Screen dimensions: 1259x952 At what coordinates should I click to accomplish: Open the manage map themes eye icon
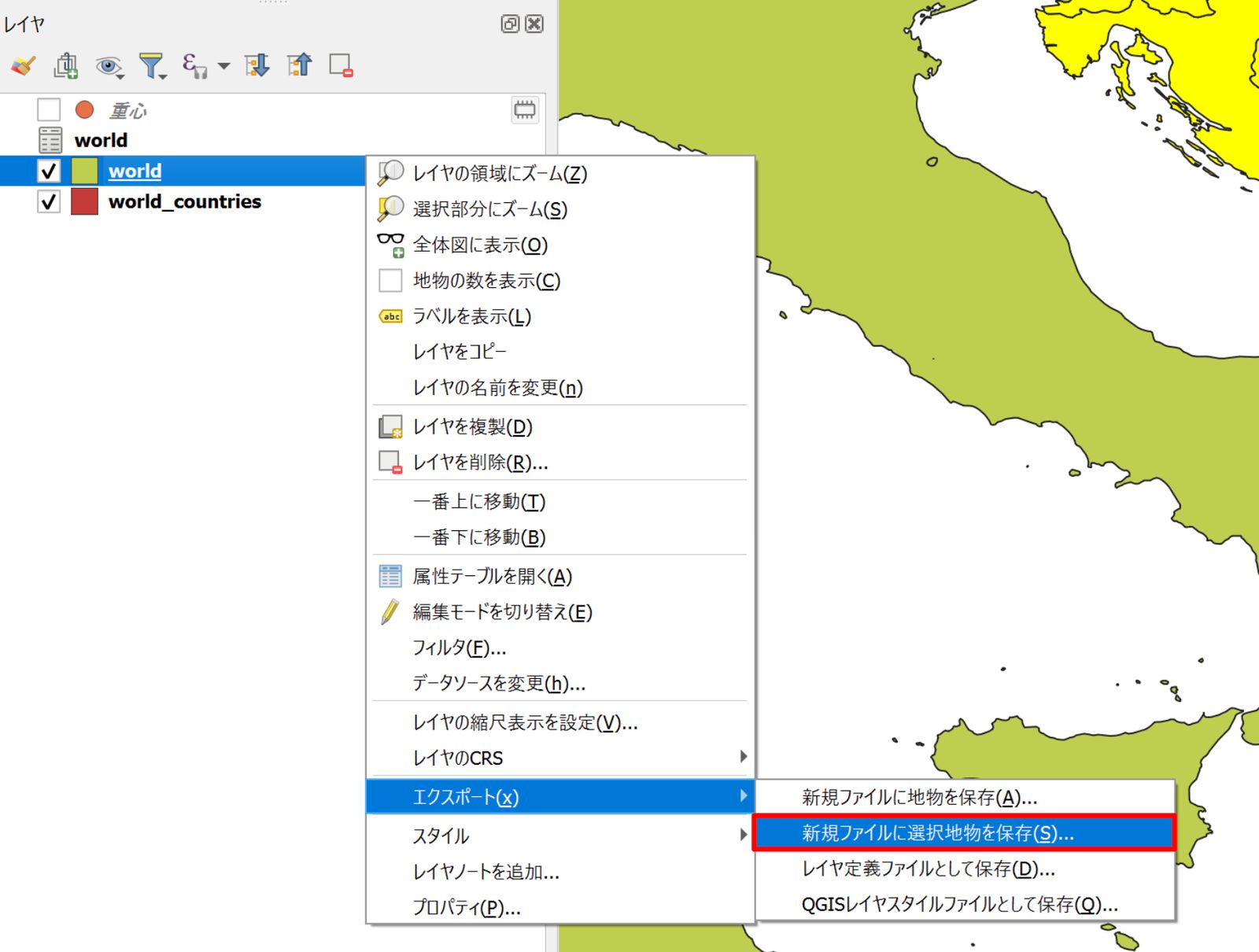pos(109,66)
